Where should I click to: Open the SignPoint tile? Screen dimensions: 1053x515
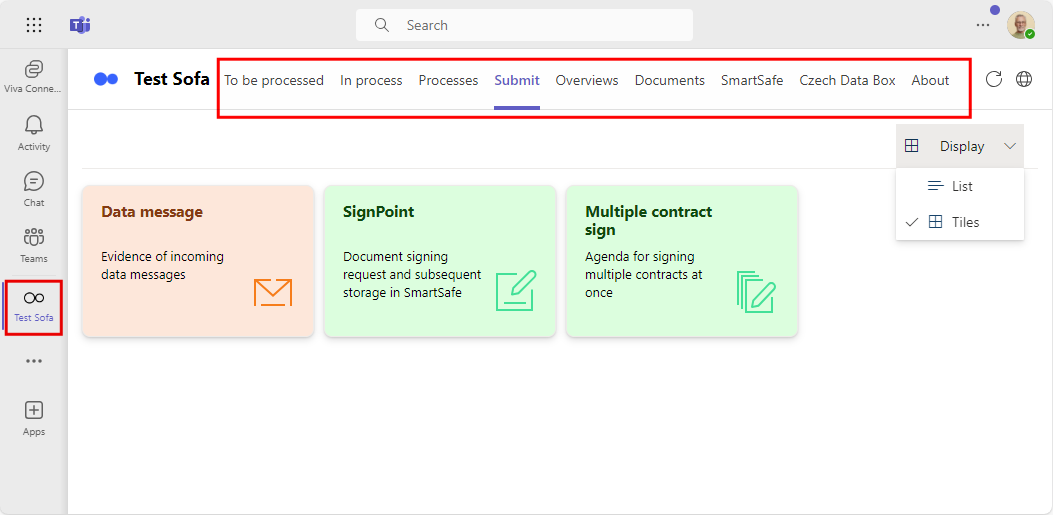tap(440, 261)
